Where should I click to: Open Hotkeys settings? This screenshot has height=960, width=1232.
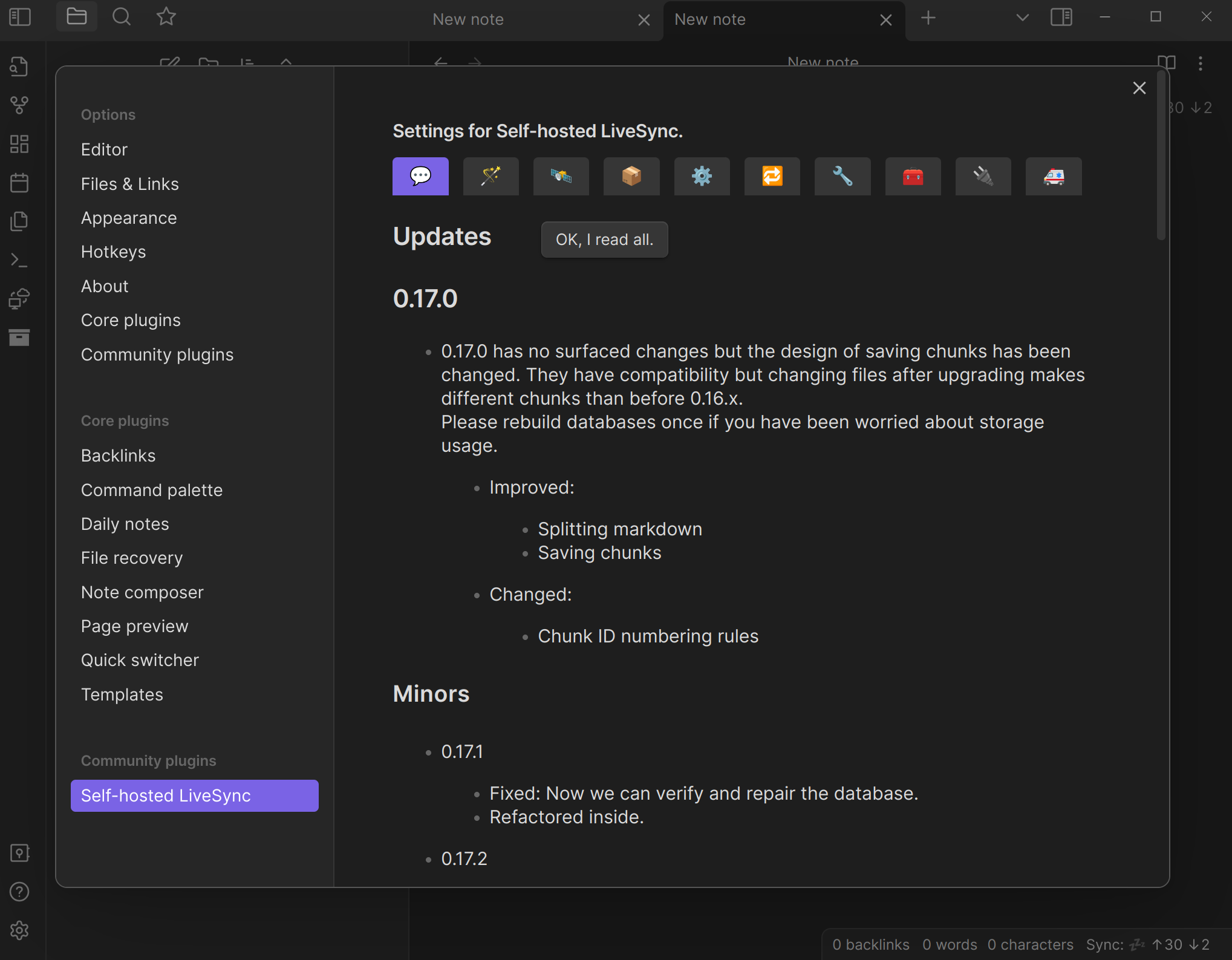[194, 252]
